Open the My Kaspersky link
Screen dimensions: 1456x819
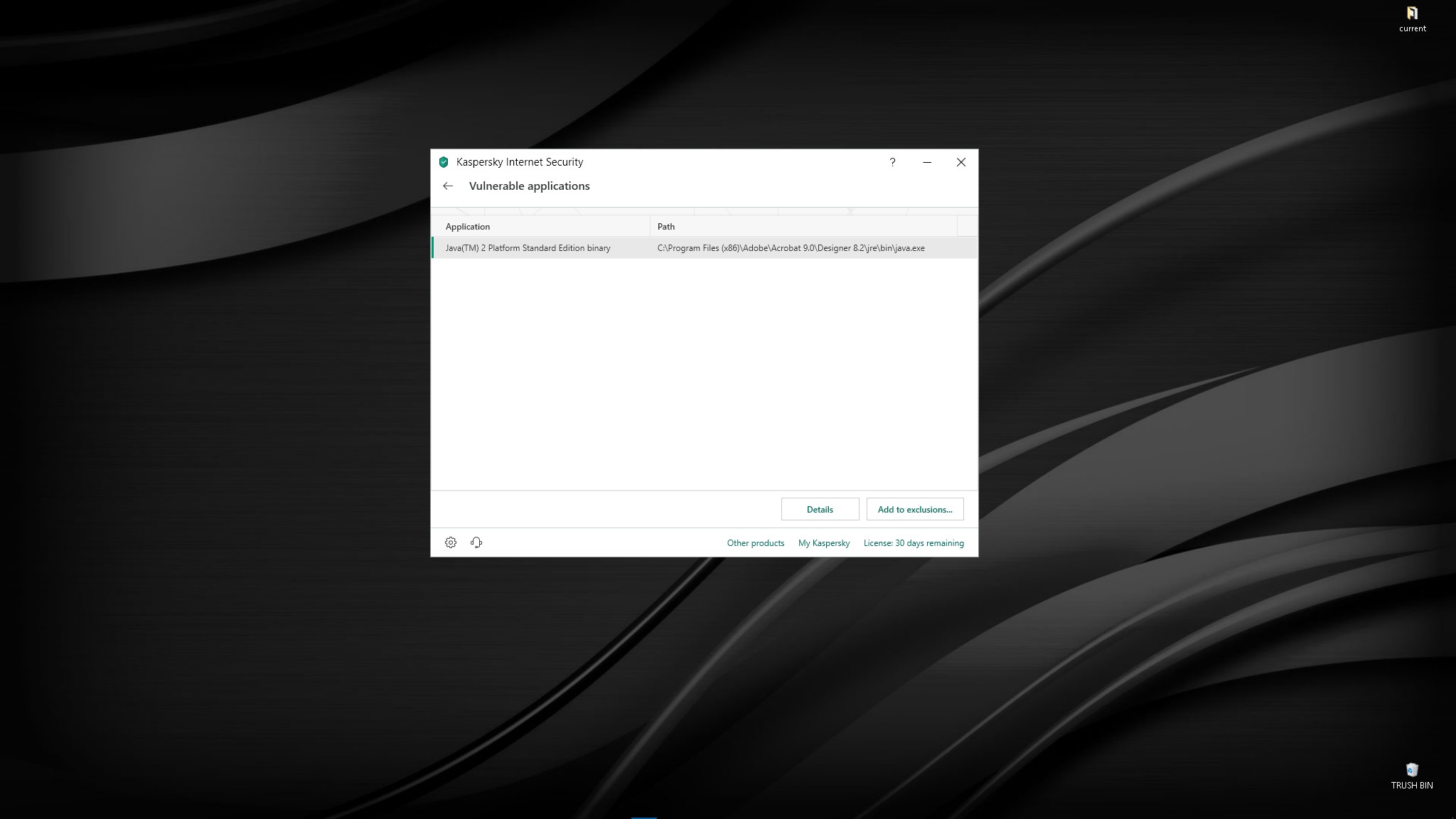tap(824, 543)
